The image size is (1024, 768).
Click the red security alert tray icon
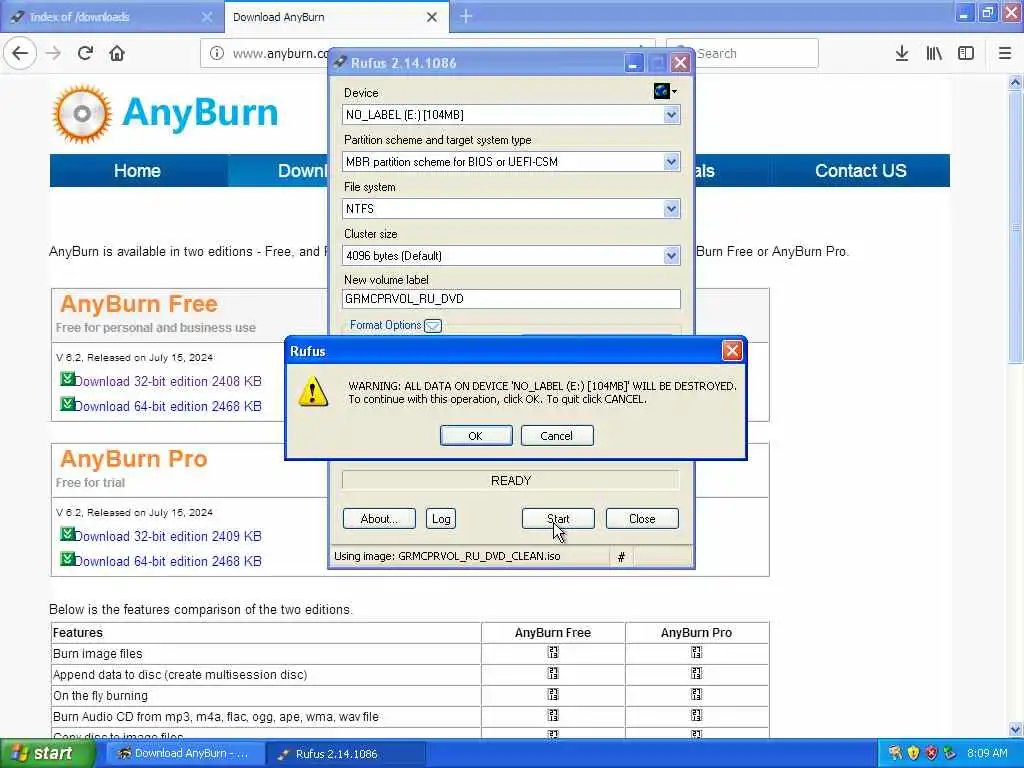pyautogui.click(x=931, y=753)
